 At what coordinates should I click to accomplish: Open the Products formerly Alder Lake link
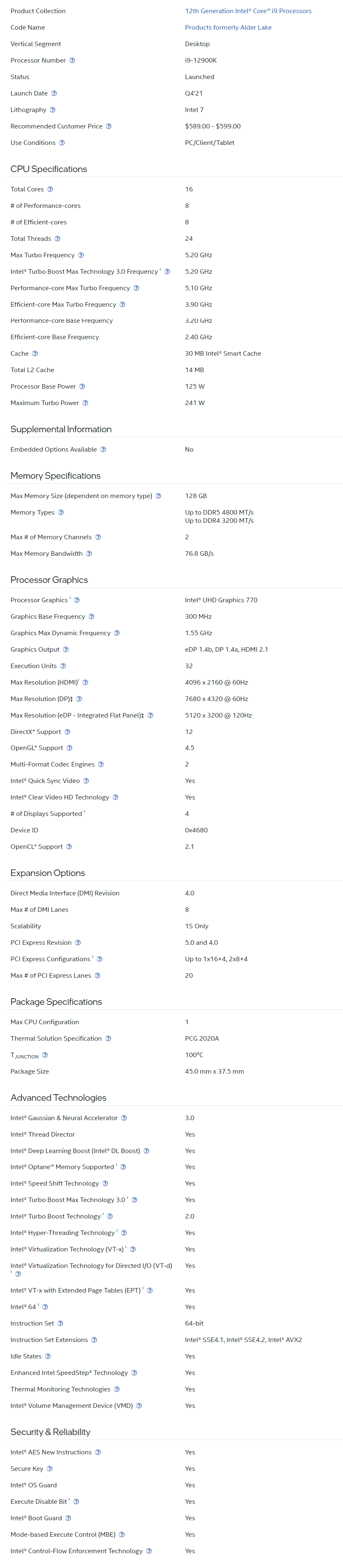[x=229, y=28]
